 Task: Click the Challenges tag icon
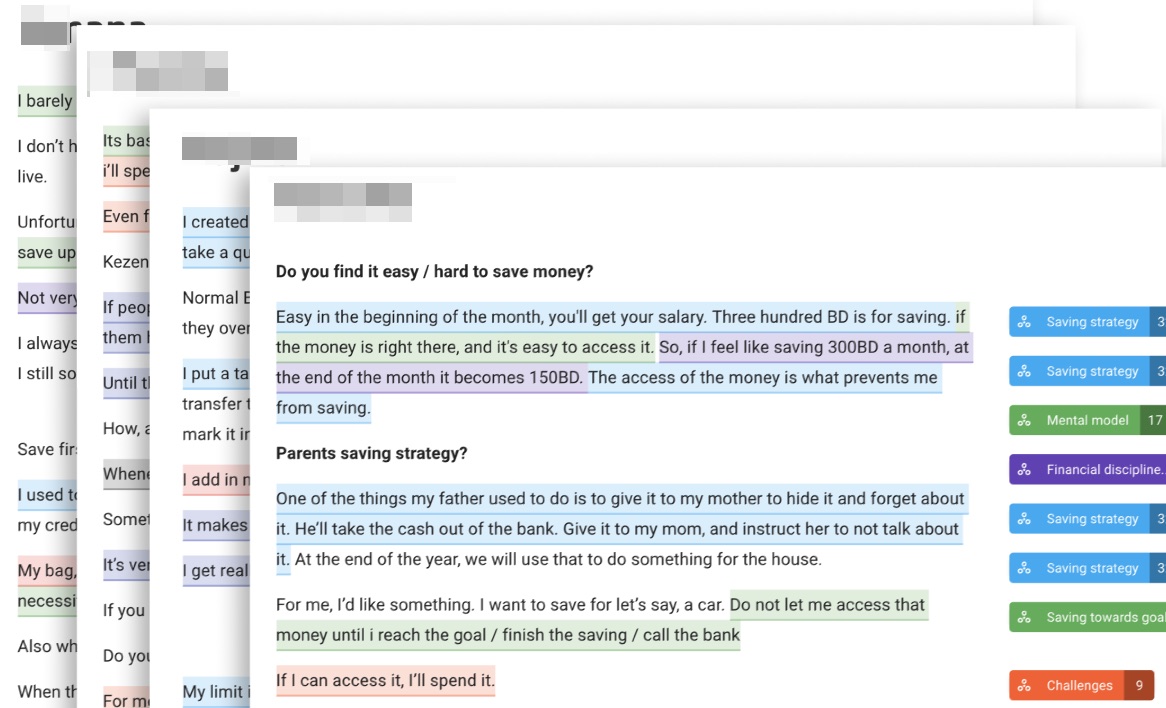click(x=1024, y=686)
